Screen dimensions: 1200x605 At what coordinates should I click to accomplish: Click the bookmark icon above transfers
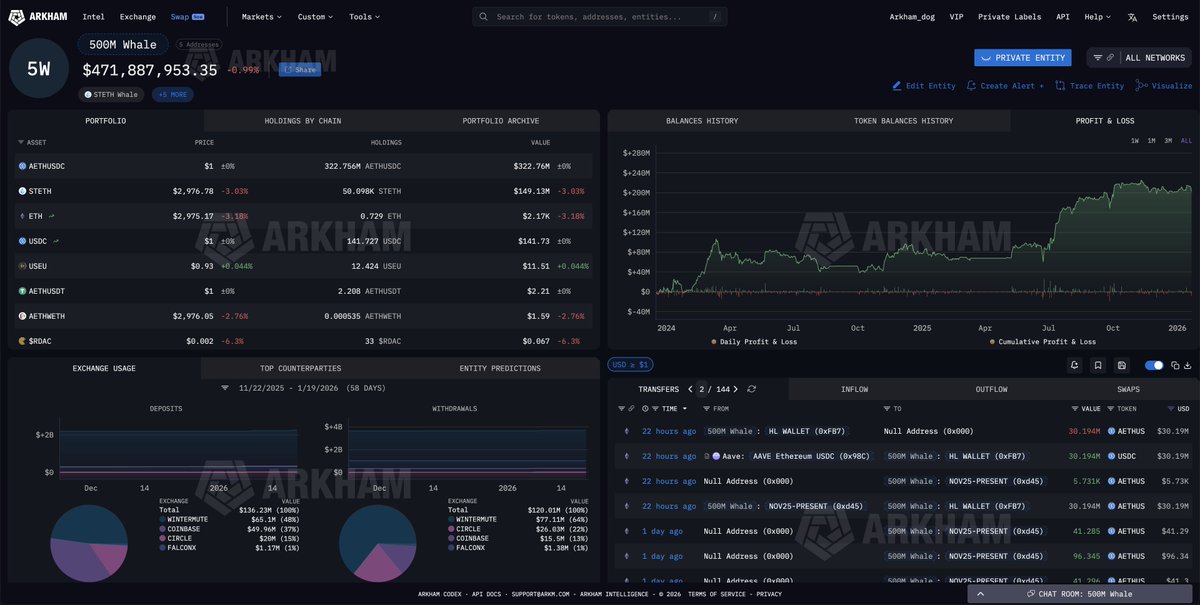(x=1098, y=366)
